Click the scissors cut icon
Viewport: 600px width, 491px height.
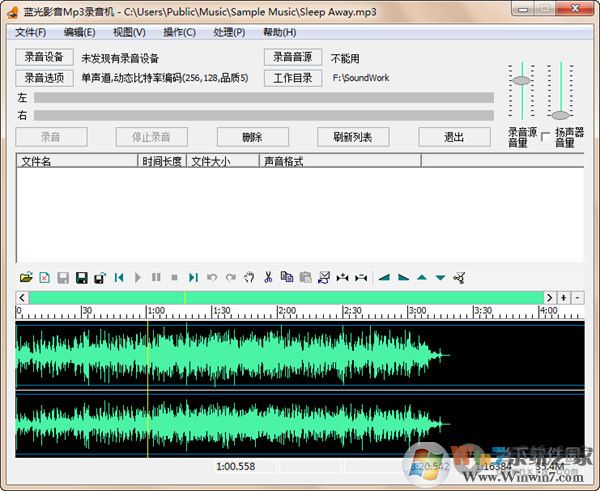coord(268,277)
